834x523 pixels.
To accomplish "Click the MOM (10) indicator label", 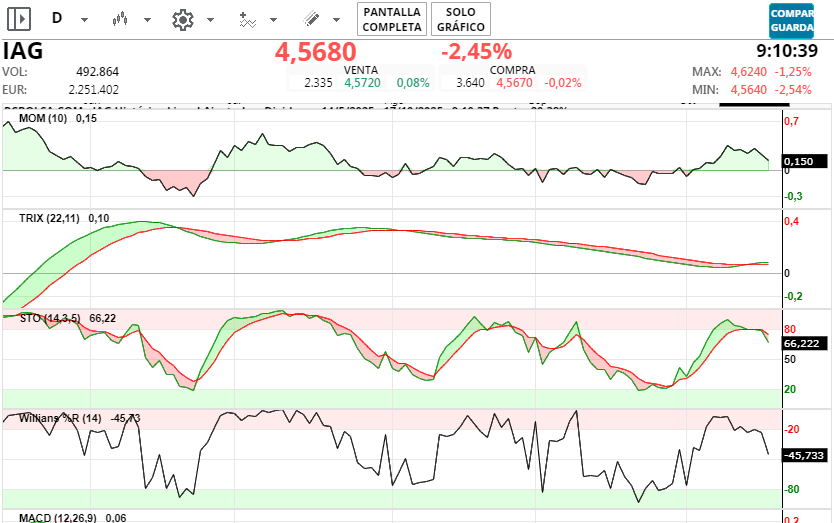I will coord(43,118).
